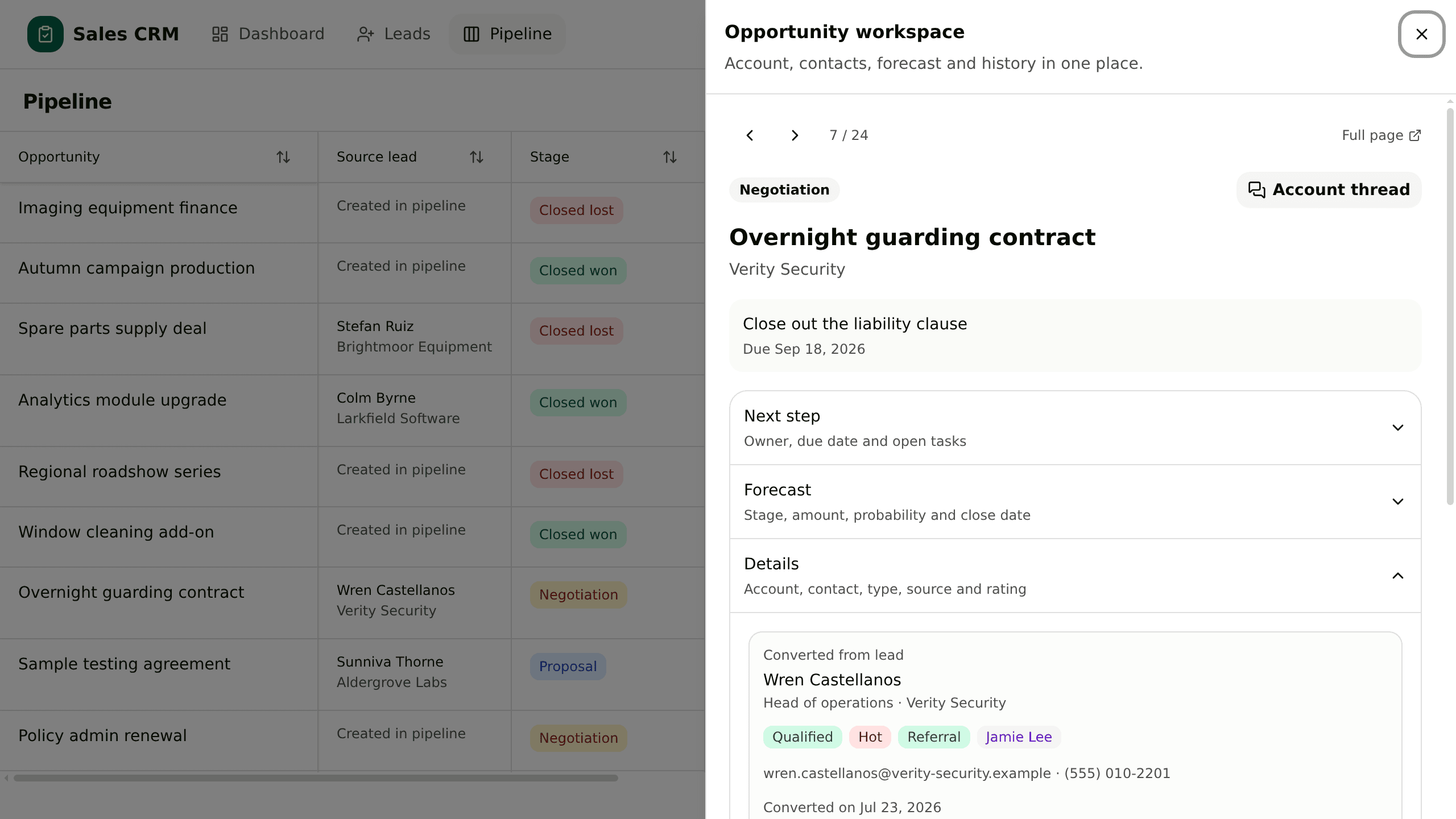Click the Jamie Lee owner tag
Viewport: 1456px width, 819px height.
pos(1019,737)
